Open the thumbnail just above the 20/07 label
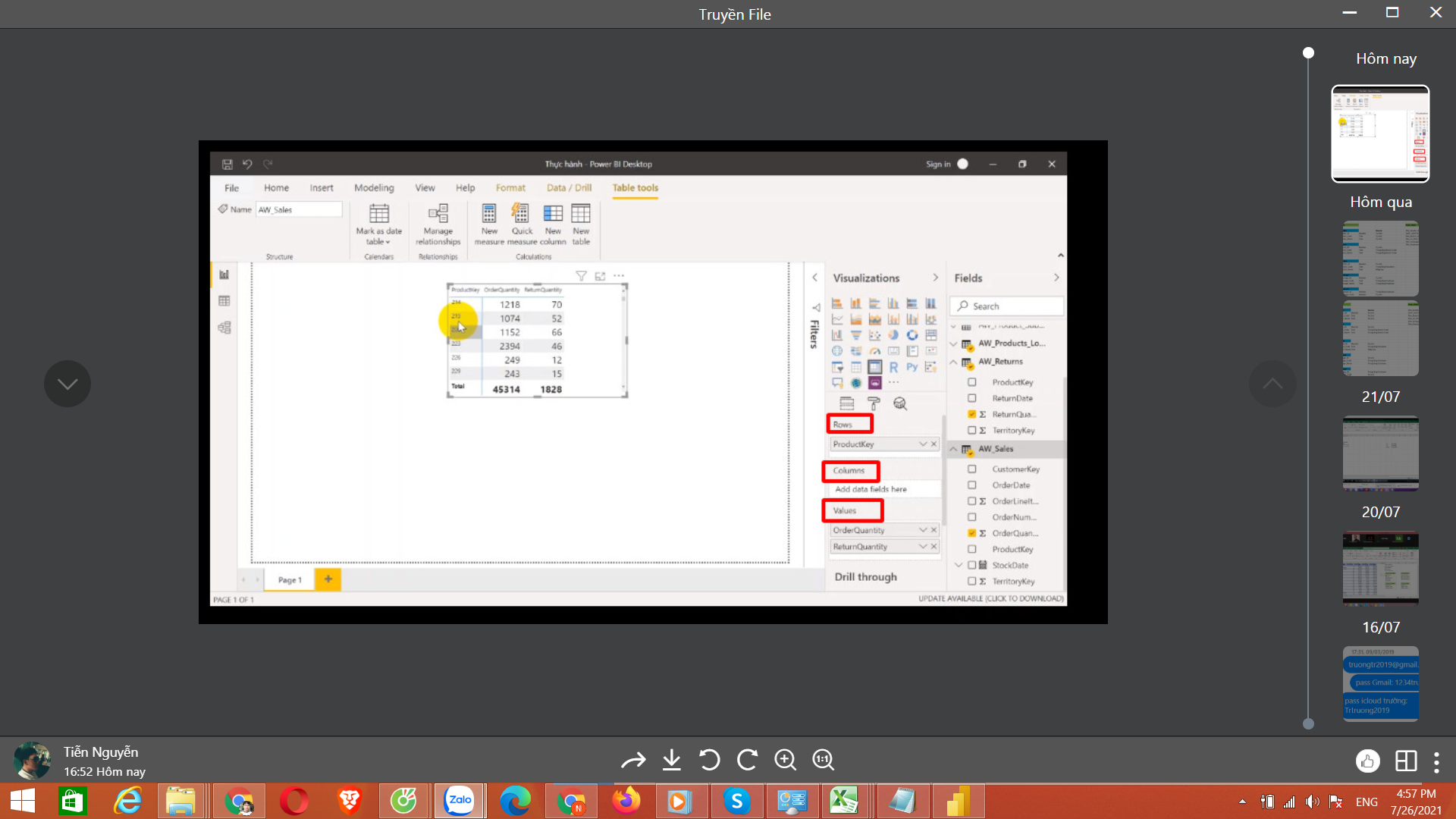 click(x=1380, y=453)
